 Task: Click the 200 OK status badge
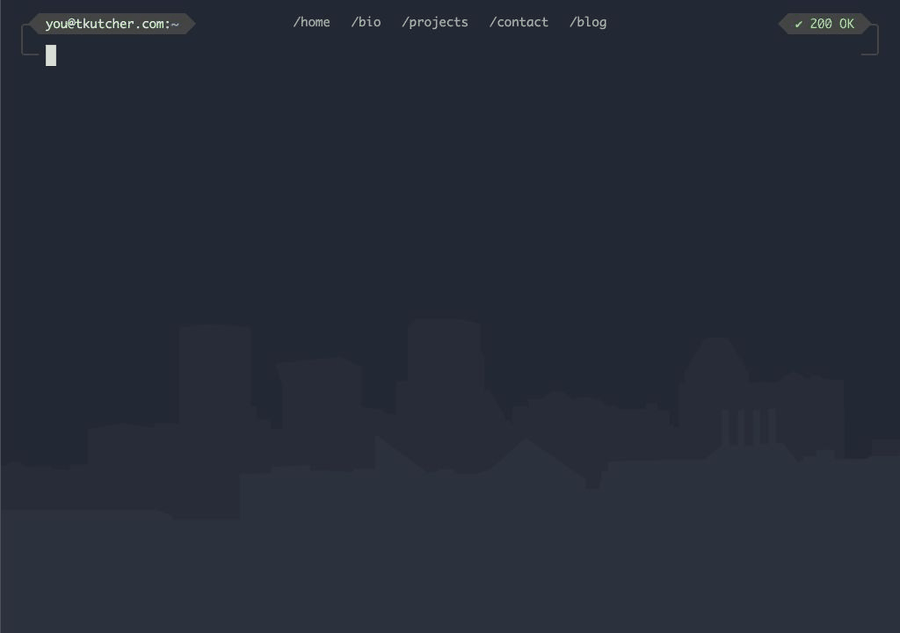[x=824, y=24]
